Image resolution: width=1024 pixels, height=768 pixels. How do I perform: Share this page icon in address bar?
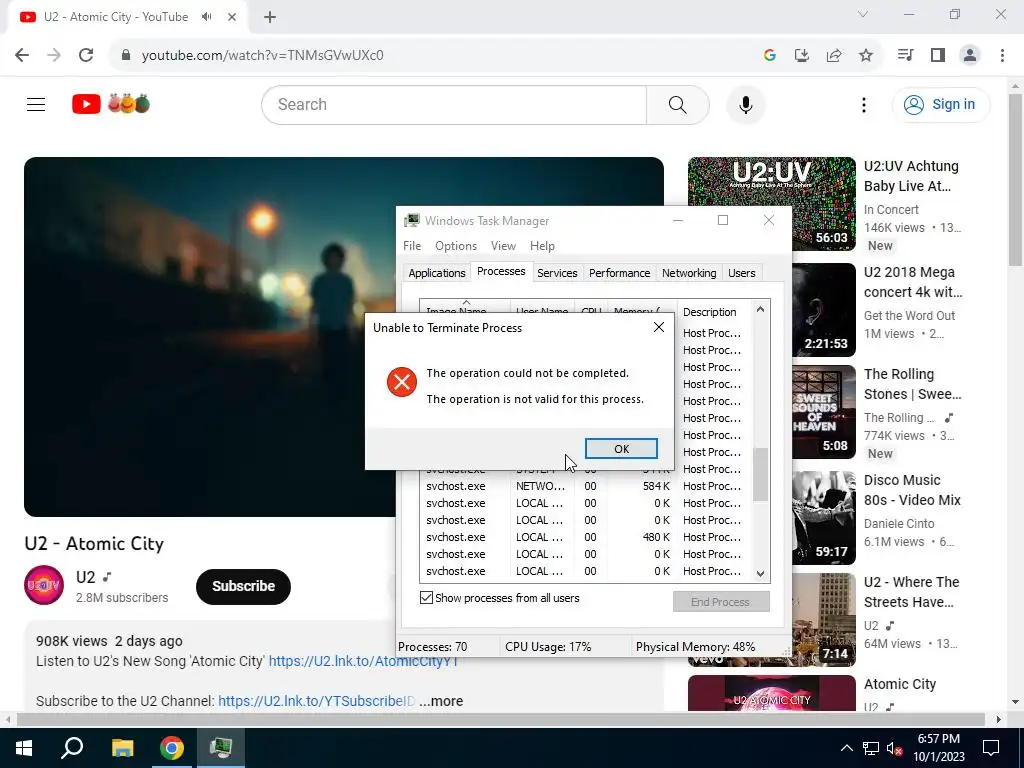tap(833, 55)
